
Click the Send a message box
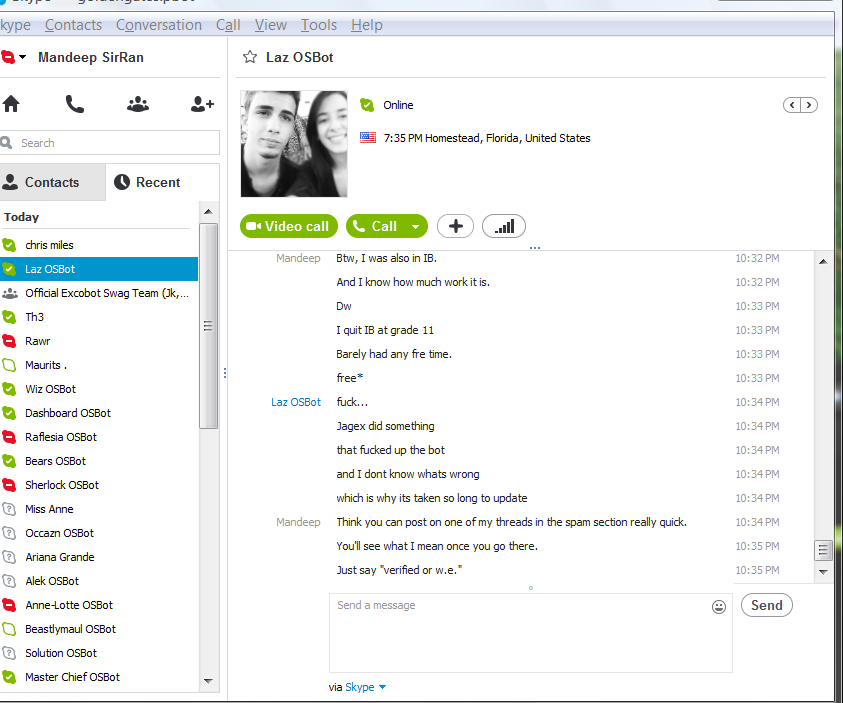click(x=531, y=633)
